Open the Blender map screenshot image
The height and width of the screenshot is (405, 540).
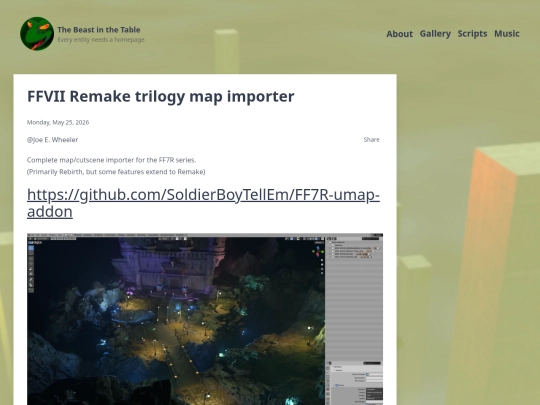click(205, 319)
